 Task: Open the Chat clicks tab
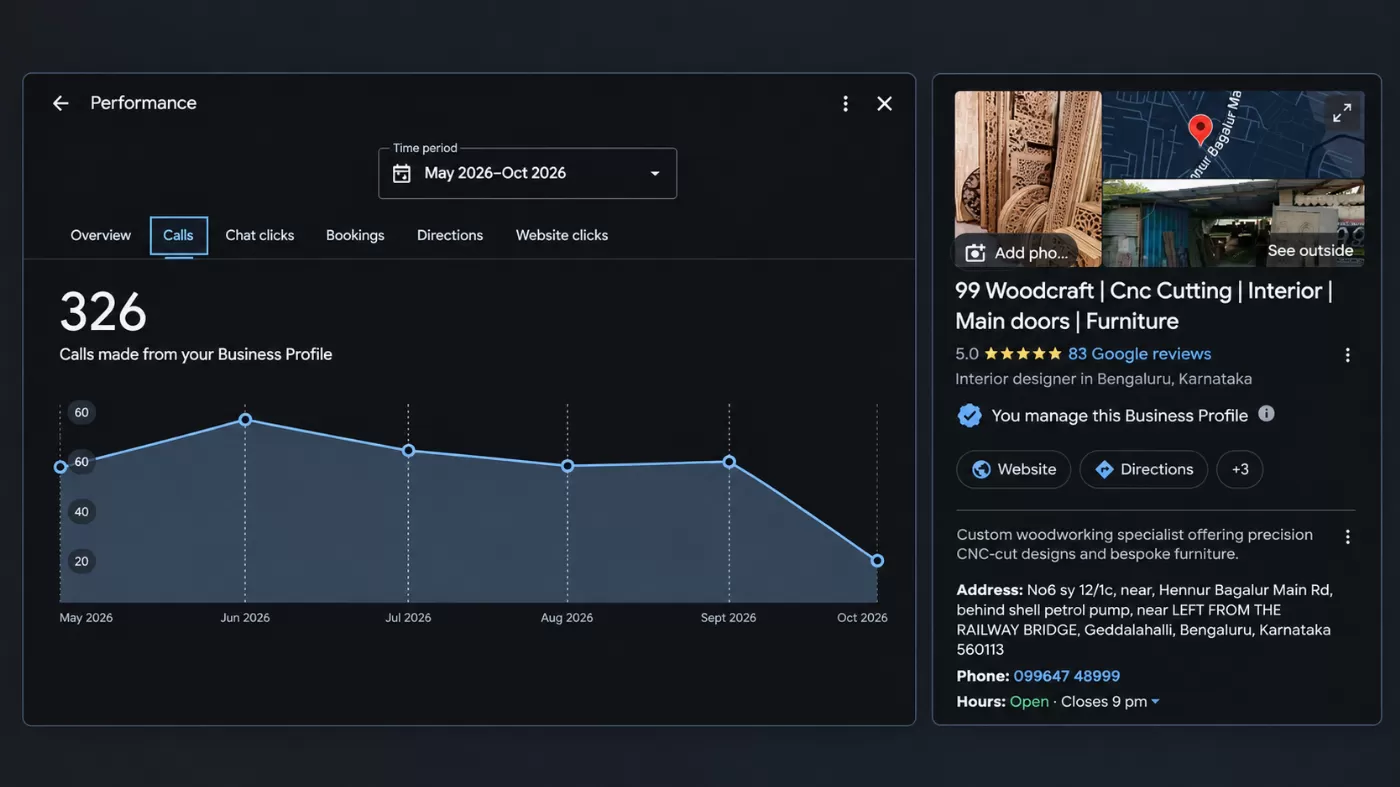pos(260,235)
